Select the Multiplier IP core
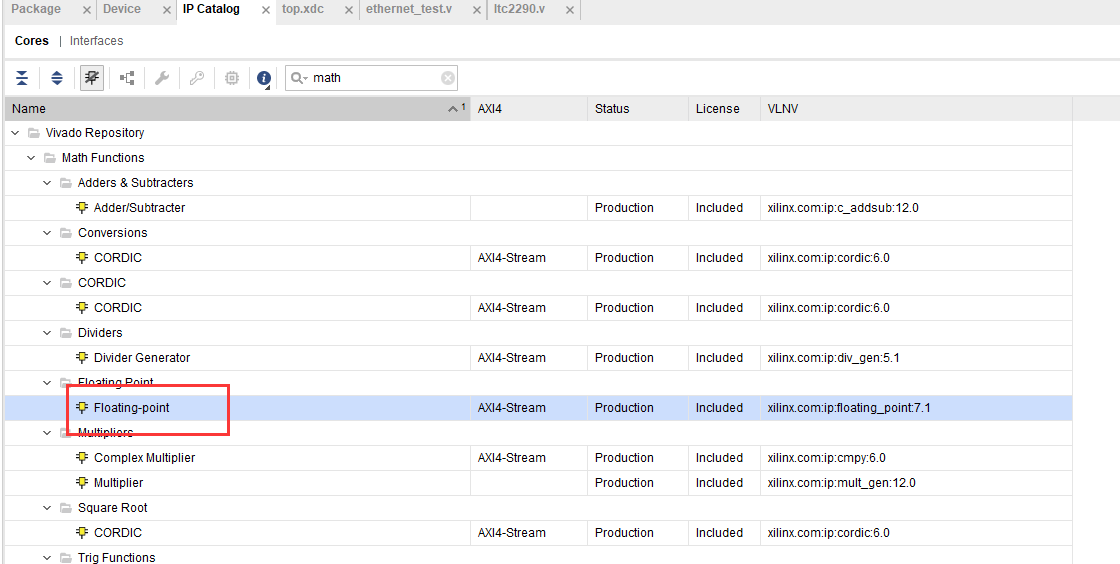This screenshot has width=1120, height=564. (x=119, y=483)
